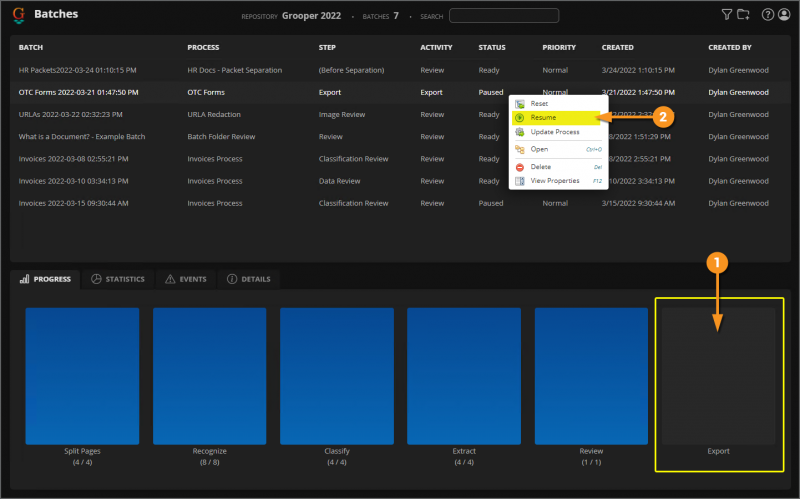The width and height of the screenshot is (800, 499).
Task: Click the Export step progress tile
Action: 718,375
